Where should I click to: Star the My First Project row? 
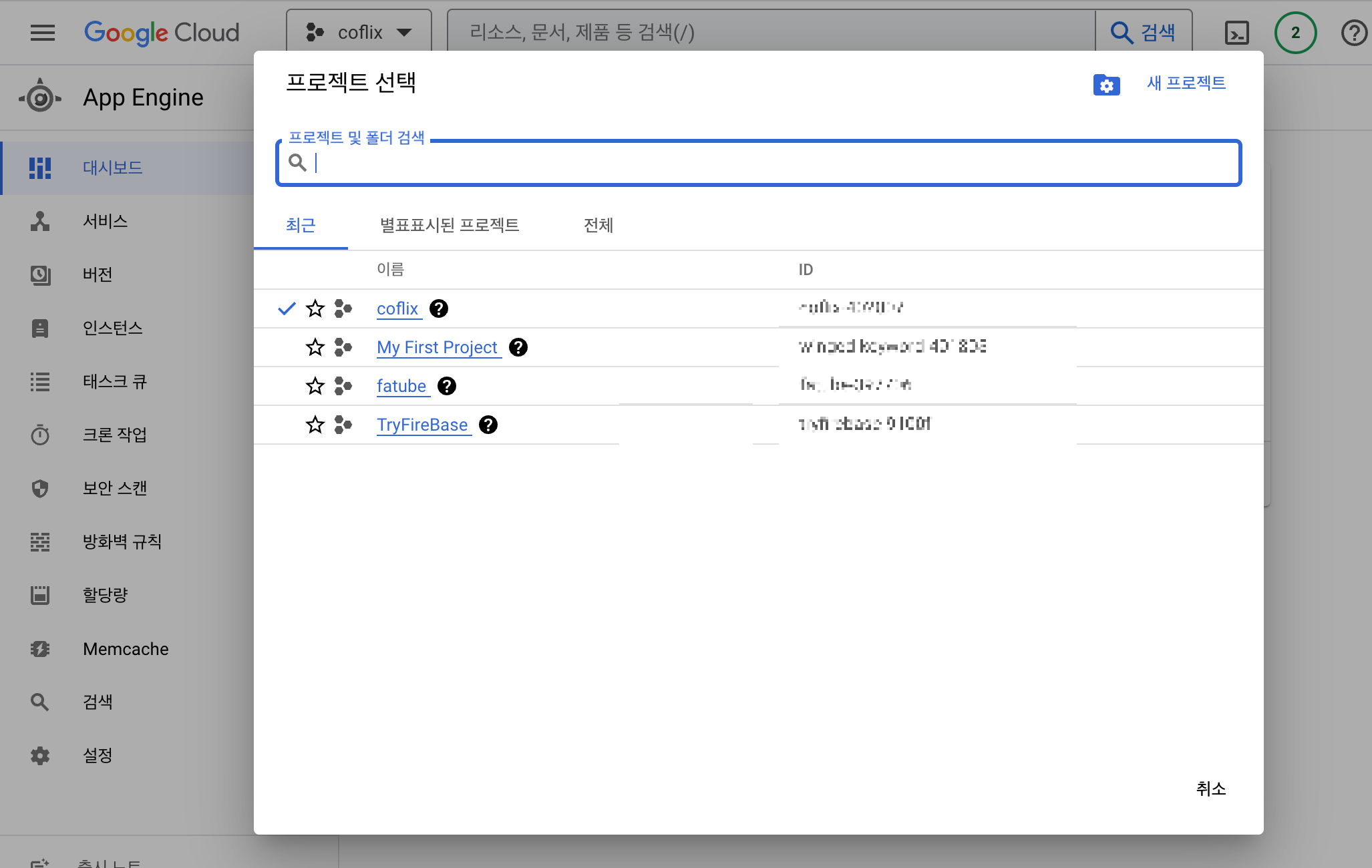tap(315, 347)
